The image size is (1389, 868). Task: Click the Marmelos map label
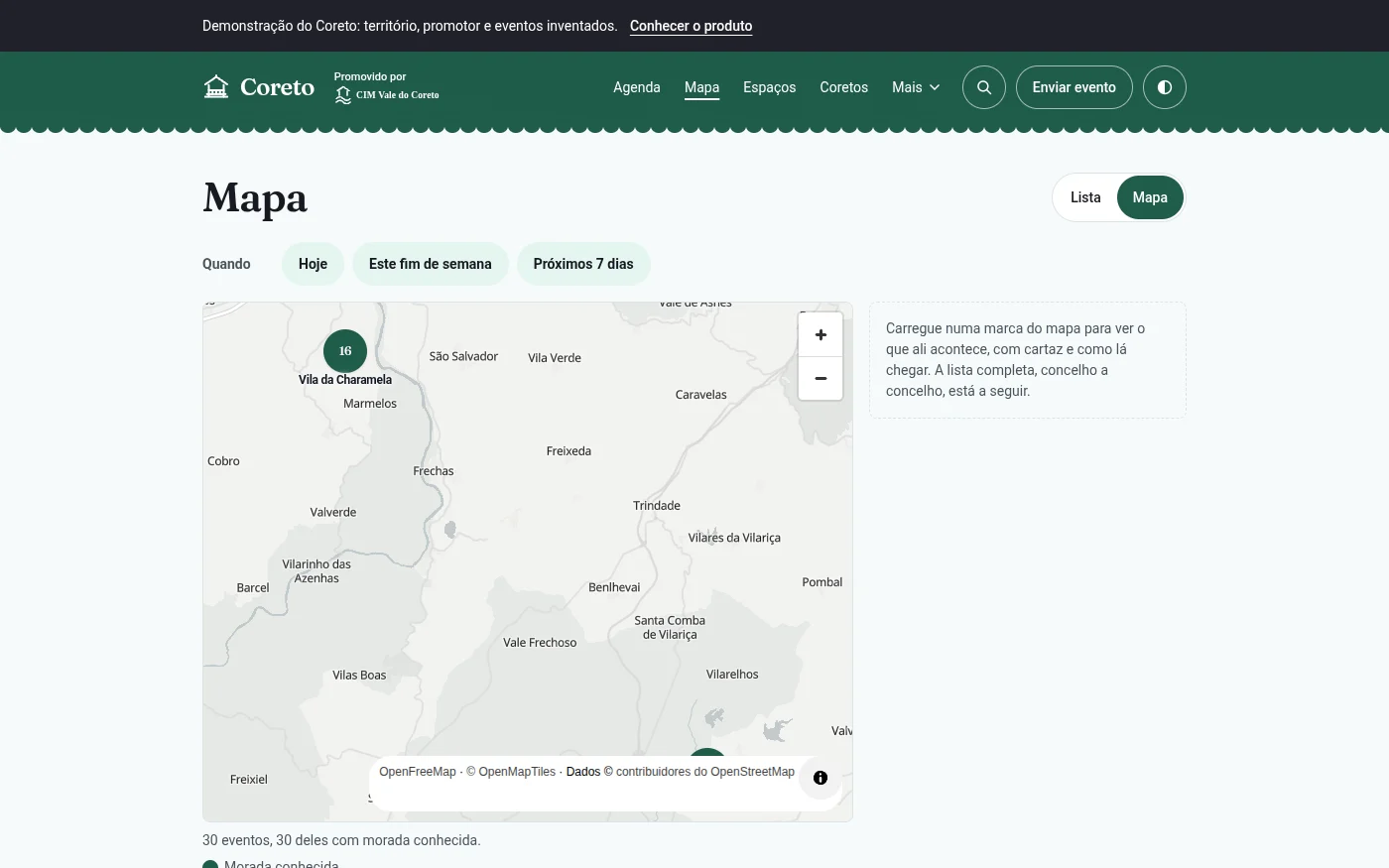tap(370, 404)
